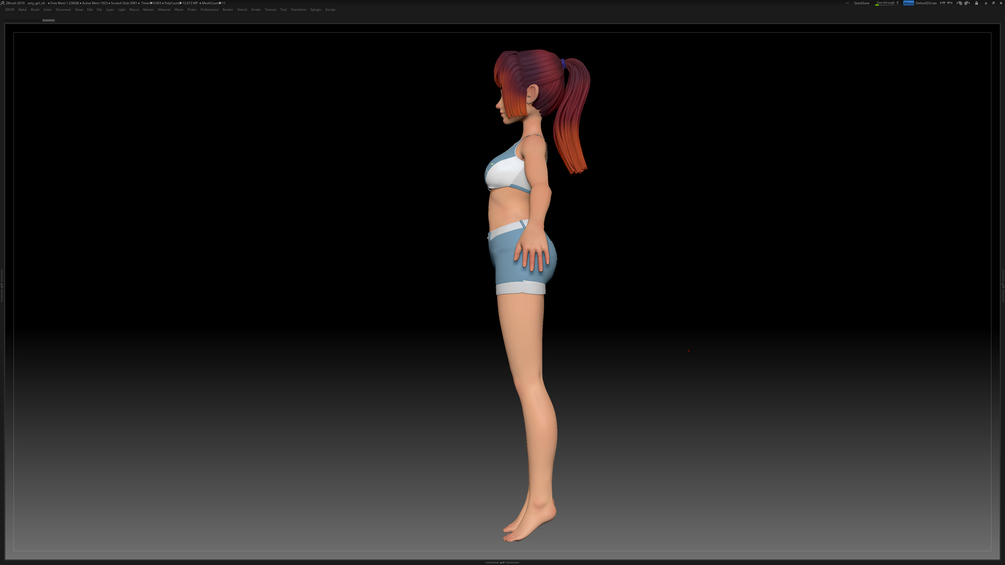Open the Preferences menu

(x=210, y=10)
